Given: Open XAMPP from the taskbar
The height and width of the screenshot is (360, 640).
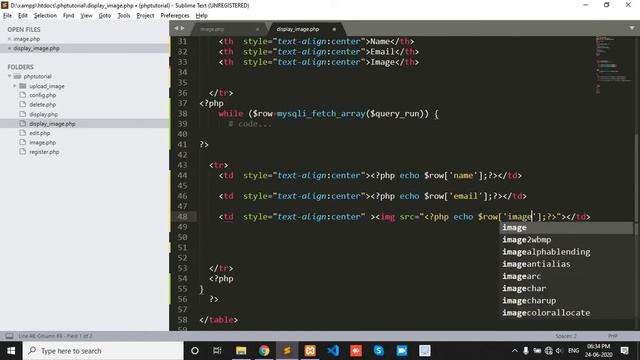Looking at the screenshot, I should pyautogui.click(x=310, y=351).
